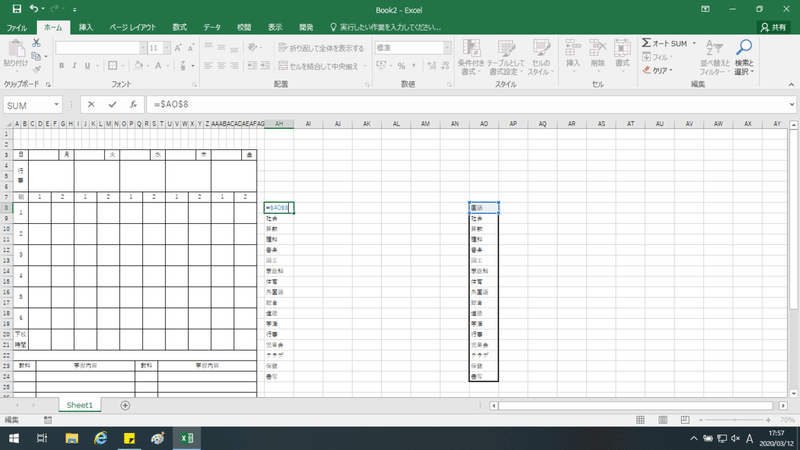The width and height of the screenshot is (800, 450).
Task: Toggle right text alignment
Action: 234,65
